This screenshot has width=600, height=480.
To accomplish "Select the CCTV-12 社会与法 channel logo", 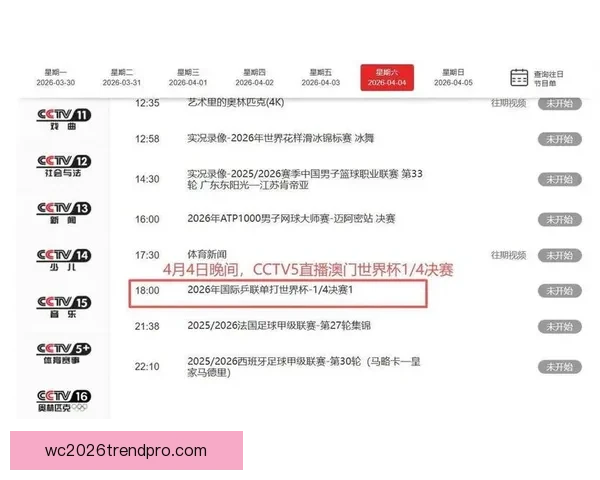I will point(64,166).
